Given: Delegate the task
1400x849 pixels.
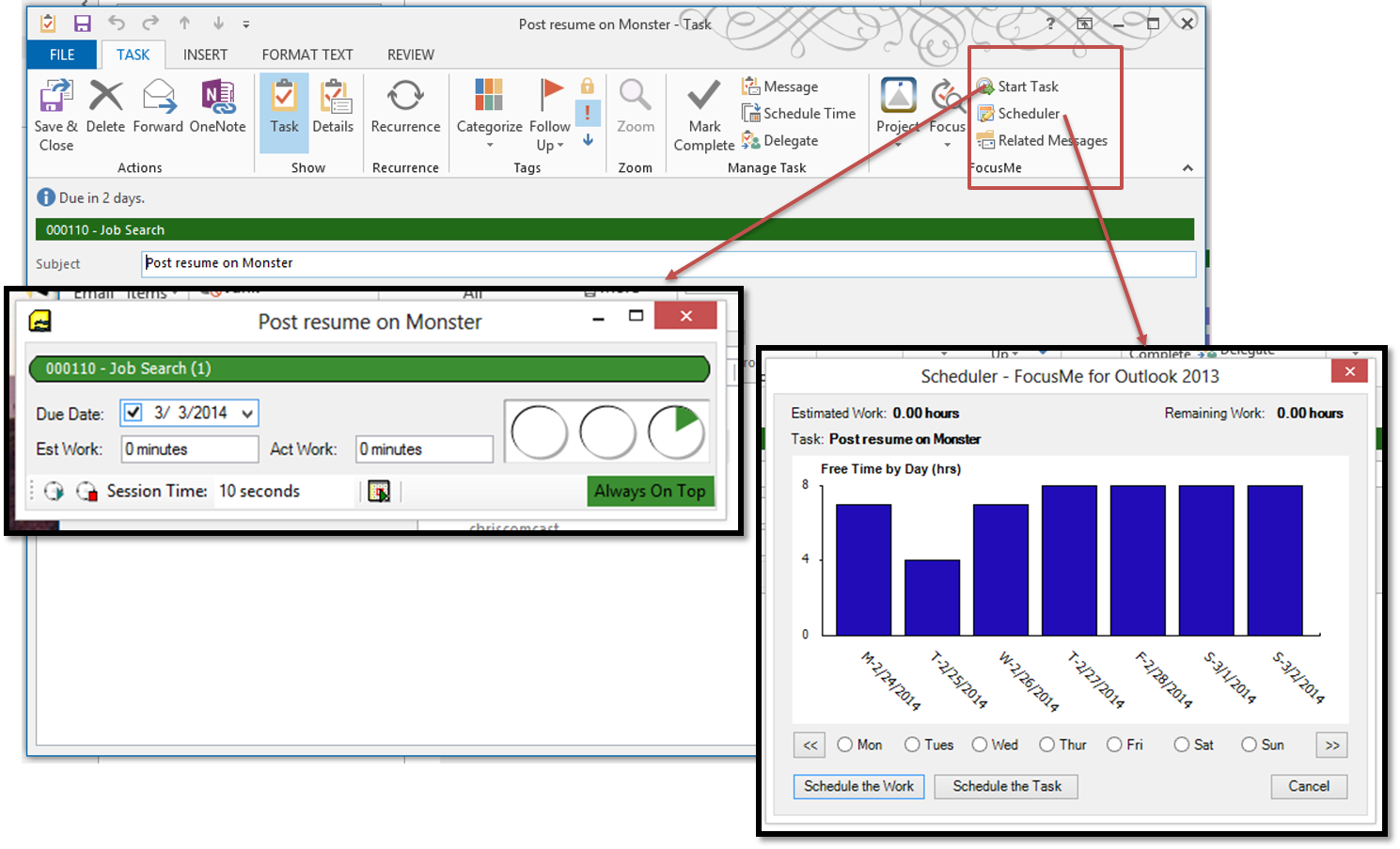Looking at the screenshot, I should click(x=779, y=140).
